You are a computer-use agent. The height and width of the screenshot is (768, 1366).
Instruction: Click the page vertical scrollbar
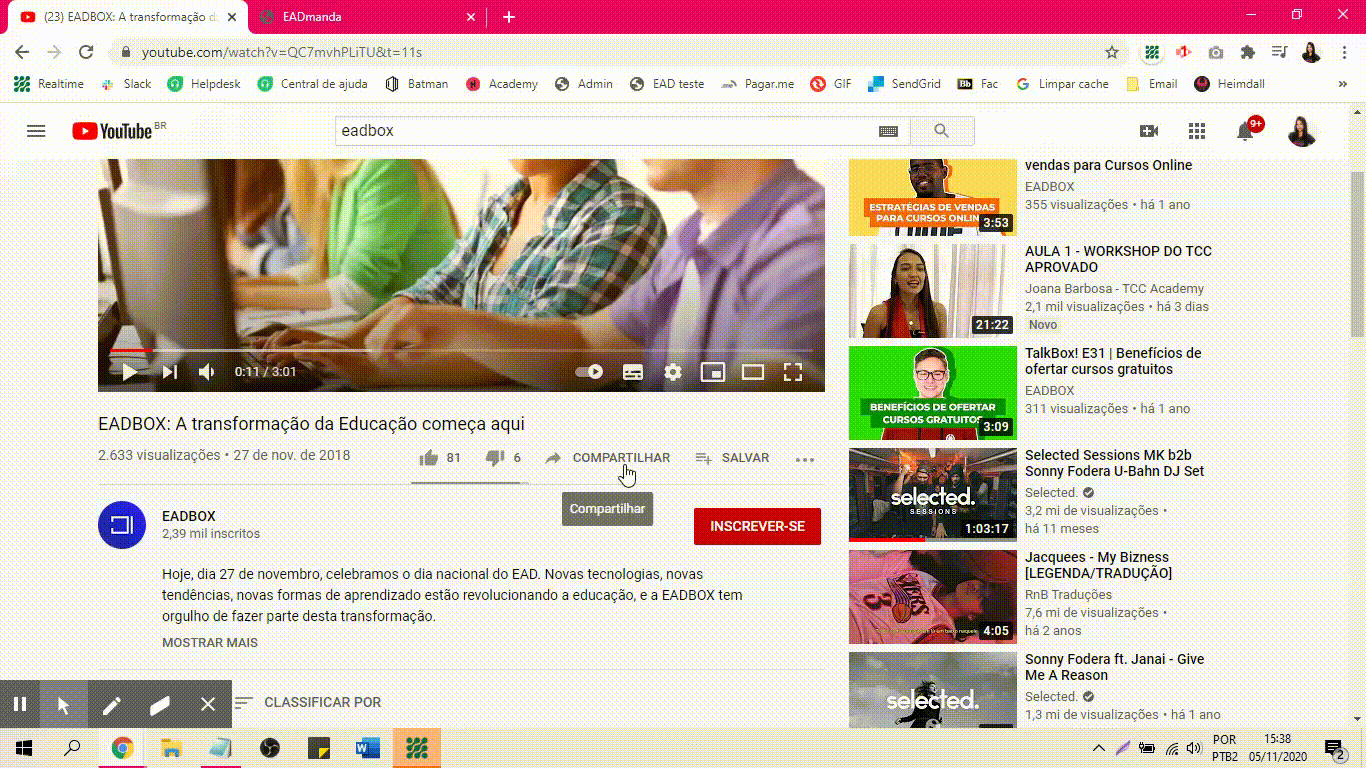(1357, 255)
